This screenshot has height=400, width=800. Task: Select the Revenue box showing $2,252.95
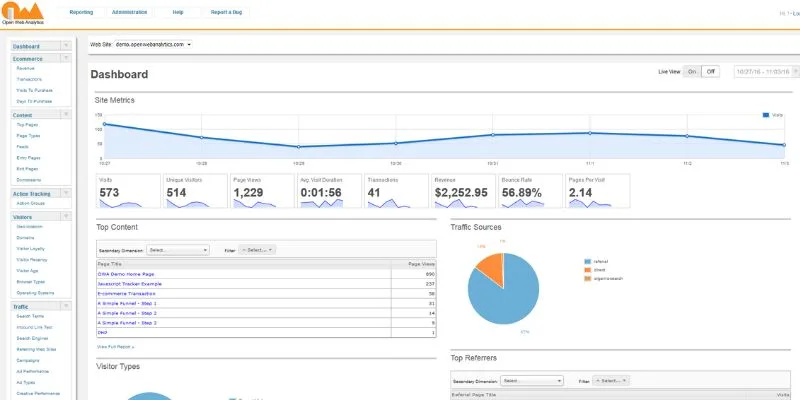point(464,191)
